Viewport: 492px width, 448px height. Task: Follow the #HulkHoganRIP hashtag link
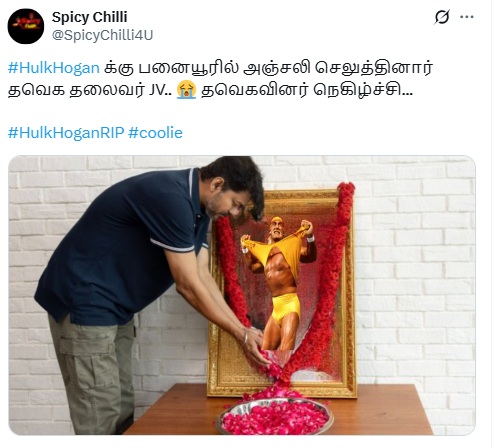click(x=66, y=133)
